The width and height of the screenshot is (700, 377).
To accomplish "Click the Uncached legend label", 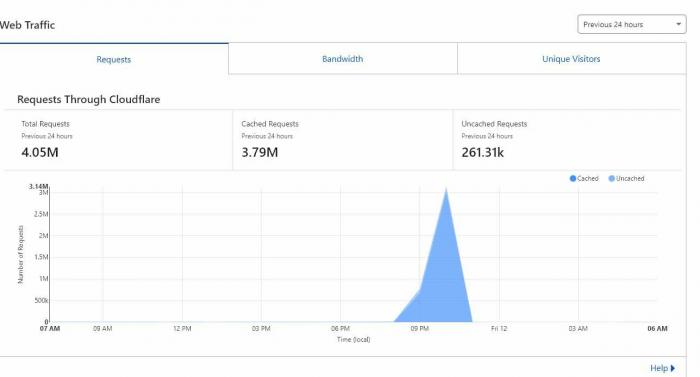I will 630,179.
